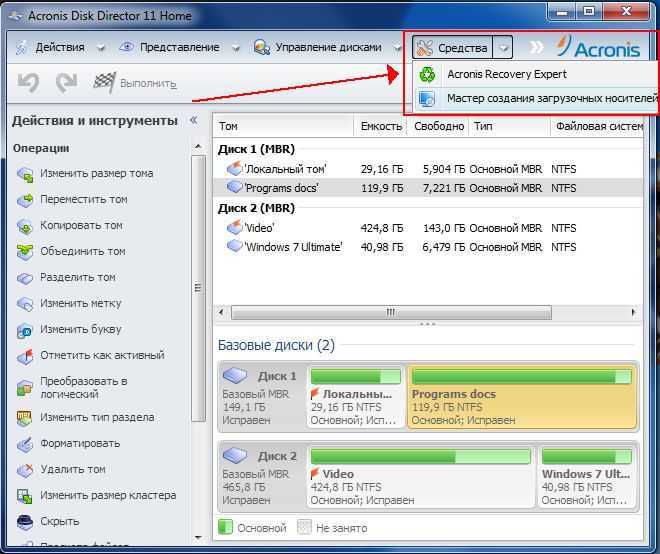Click the Undo arrow icon
This screenshot has width=660, height=554.
pos(29,82)
